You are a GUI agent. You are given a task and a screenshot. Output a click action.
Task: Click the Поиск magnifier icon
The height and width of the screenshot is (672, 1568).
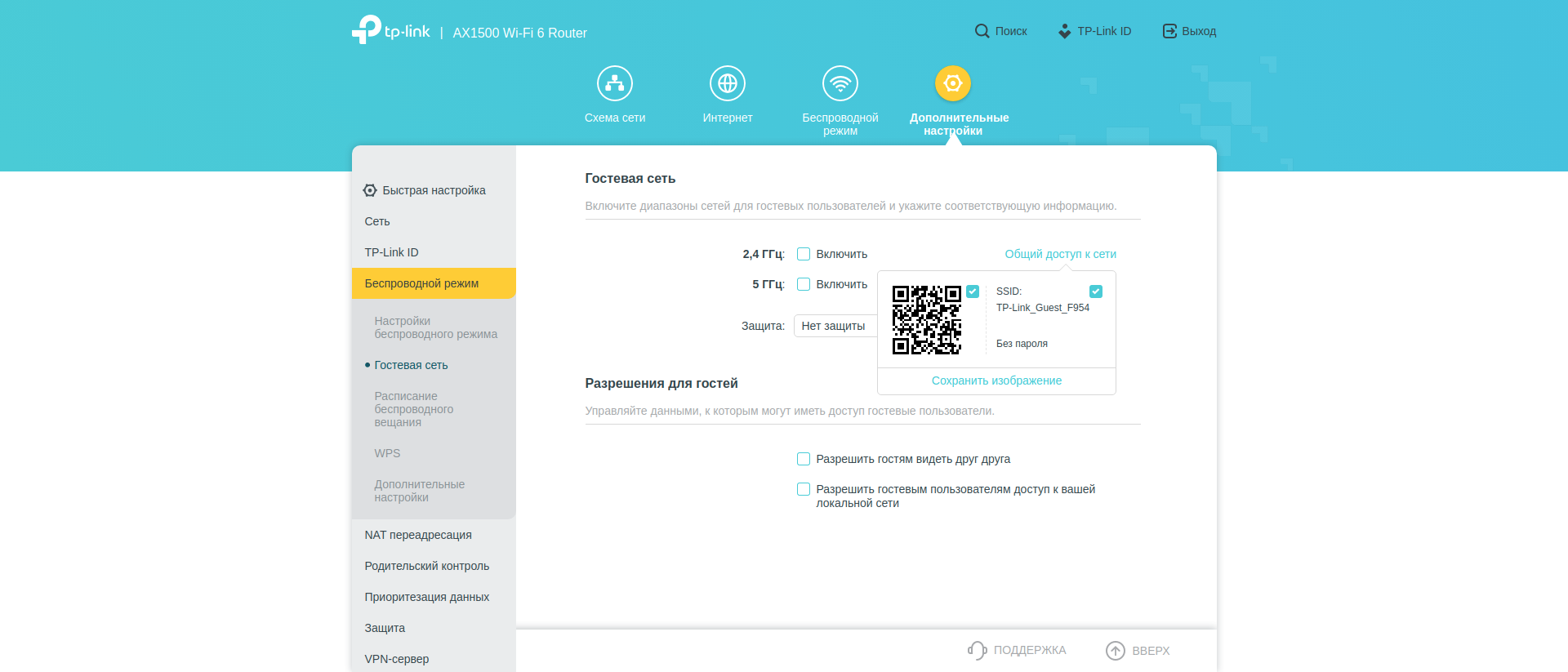pyautogui.click(x=982, y=31)
